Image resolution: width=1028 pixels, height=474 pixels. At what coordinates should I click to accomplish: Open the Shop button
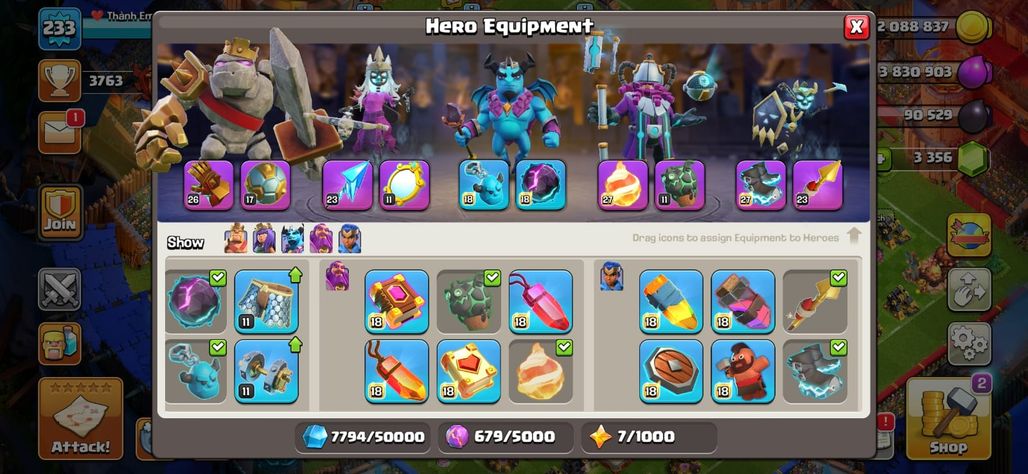click(x=948, y=418)
